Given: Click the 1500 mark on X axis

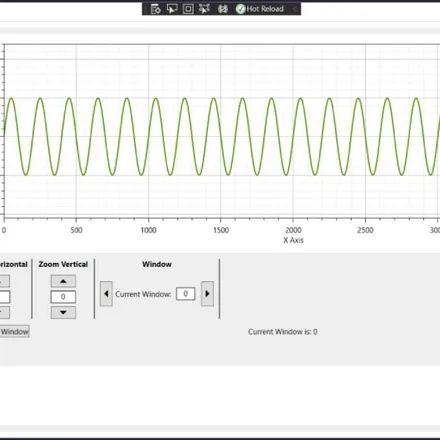Looking at the screenshot, I should pyautogui.click(x=221, y=230).
